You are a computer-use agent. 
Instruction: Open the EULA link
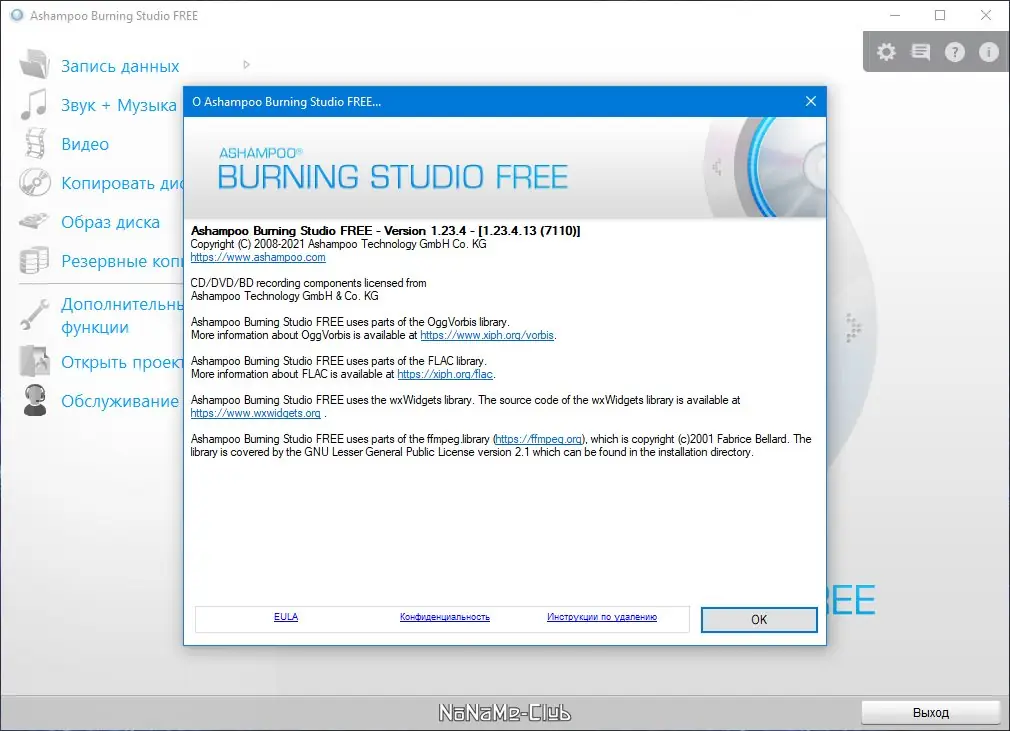[286, 616]
